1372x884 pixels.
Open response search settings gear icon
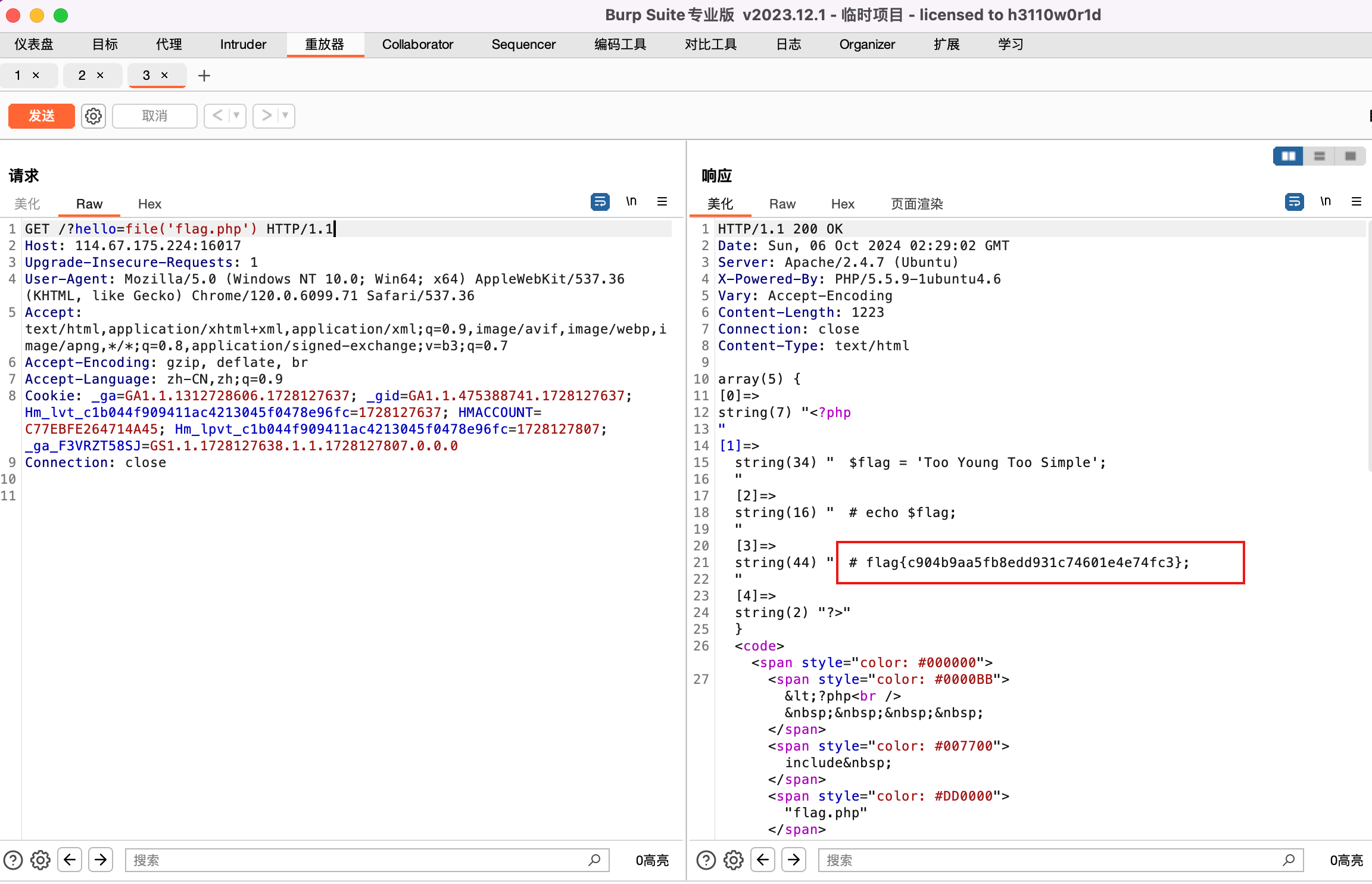(x=734, y=860)
